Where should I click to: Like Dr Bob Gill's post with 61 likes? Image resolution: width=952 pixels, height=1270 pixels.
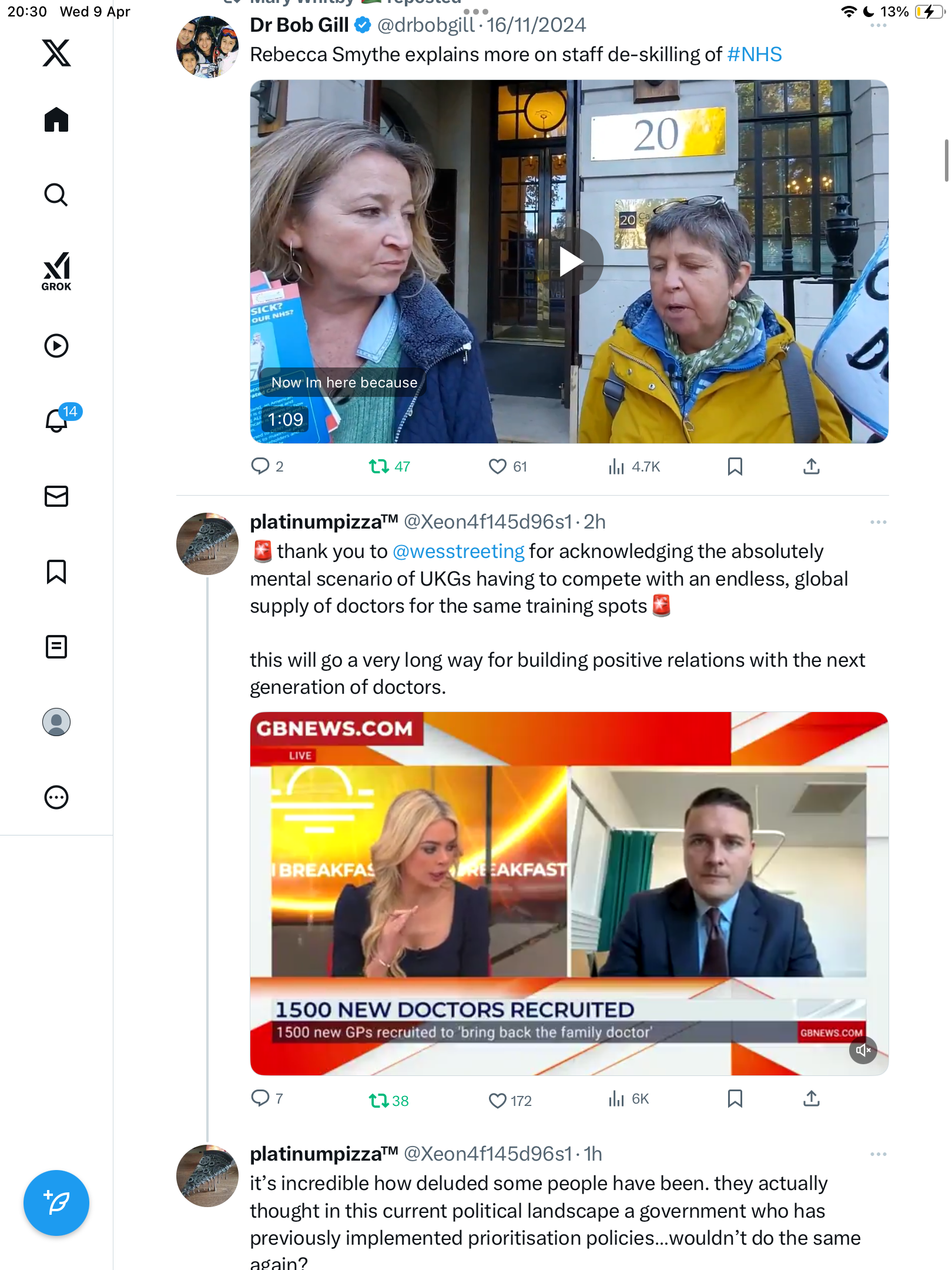508,466
